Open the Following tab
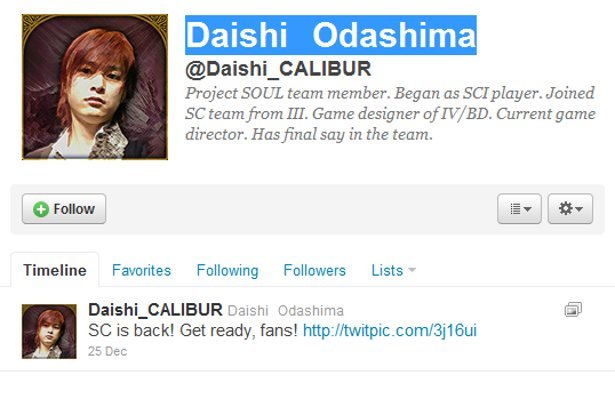The width and height of the screenshot is (615, 400). pos(227,270)
